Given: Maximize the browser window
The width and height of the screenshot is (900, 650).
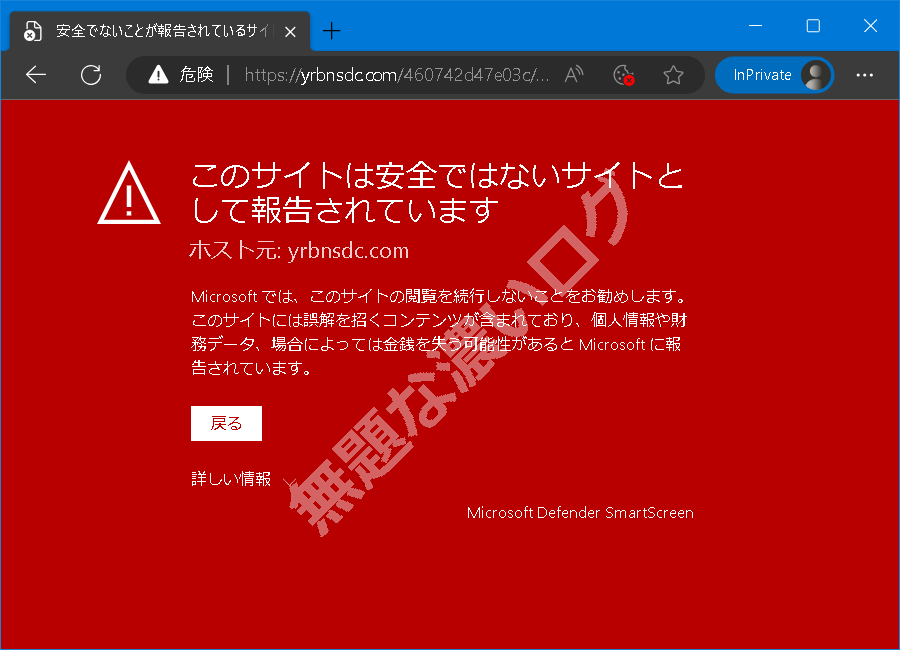Looking at the screenshot, I should tap(813, 26).
